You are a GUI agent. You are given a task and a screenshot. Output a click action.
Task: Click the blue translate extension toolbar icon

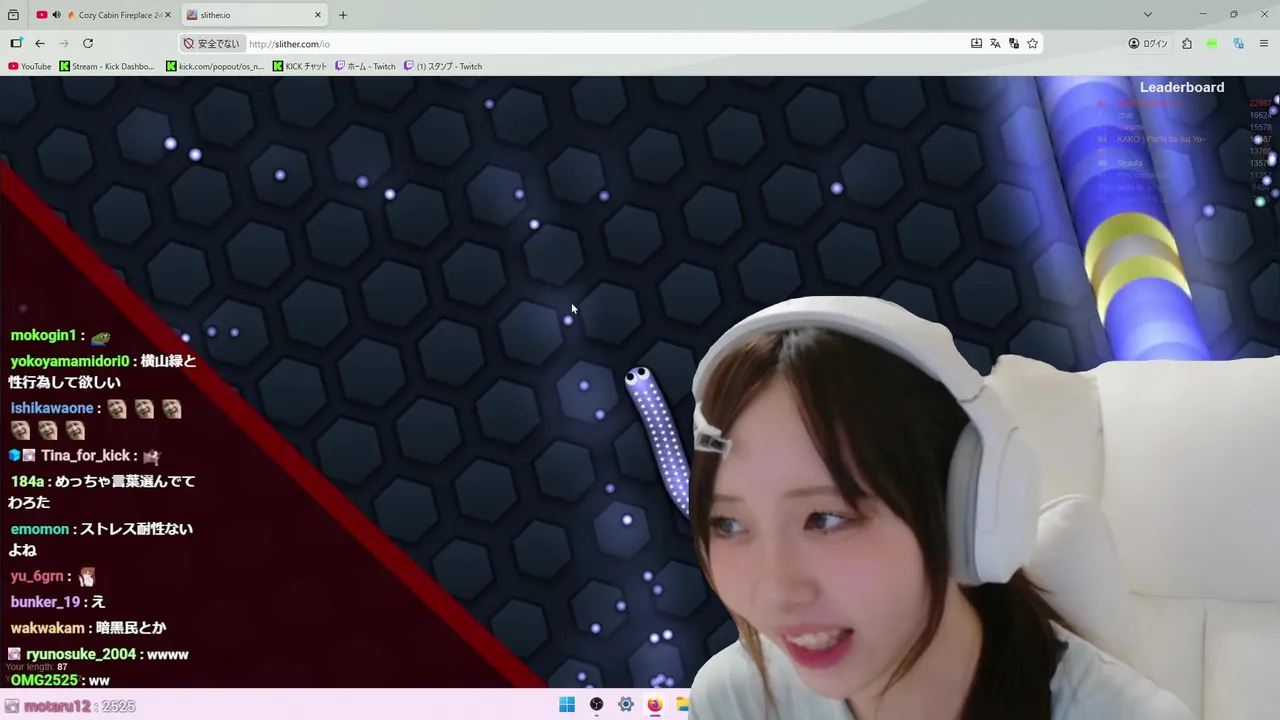click(x=1238, y=43)
